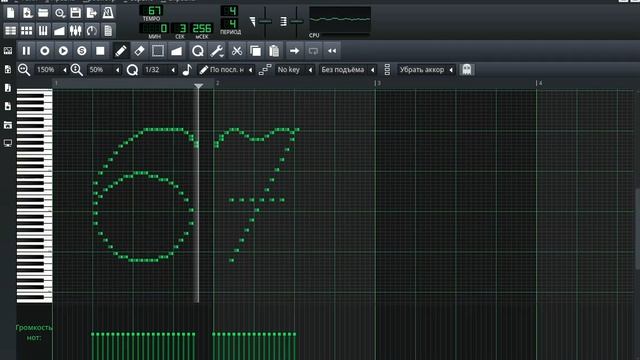The image size is (640, 360).
Task: Create a new project
Action: [x=11, y=13]
